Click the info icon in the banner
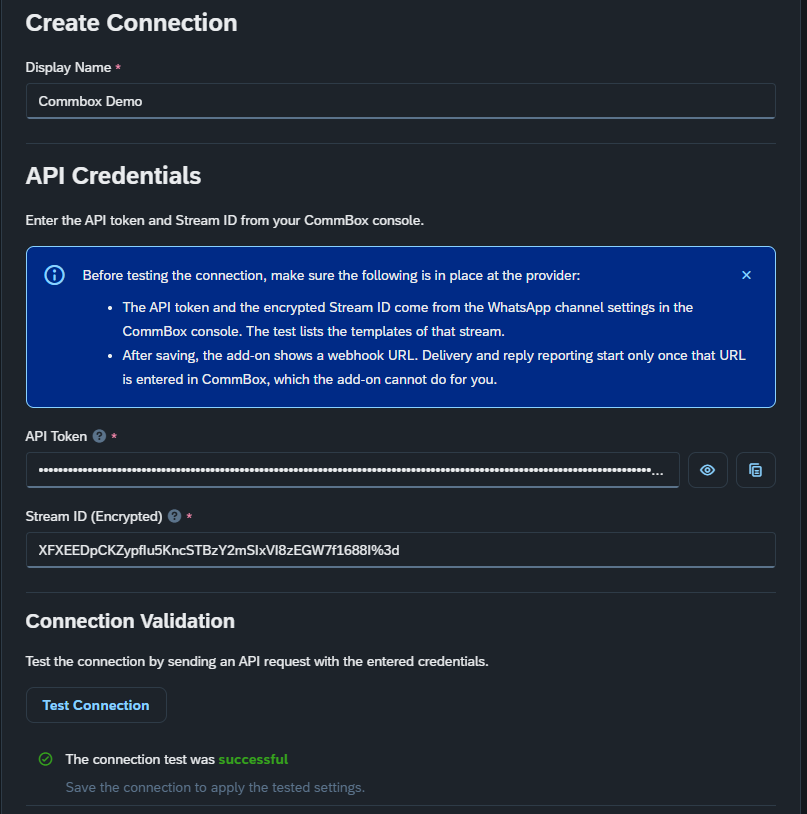The image size is (807, 814). click(x=54, y=275)
